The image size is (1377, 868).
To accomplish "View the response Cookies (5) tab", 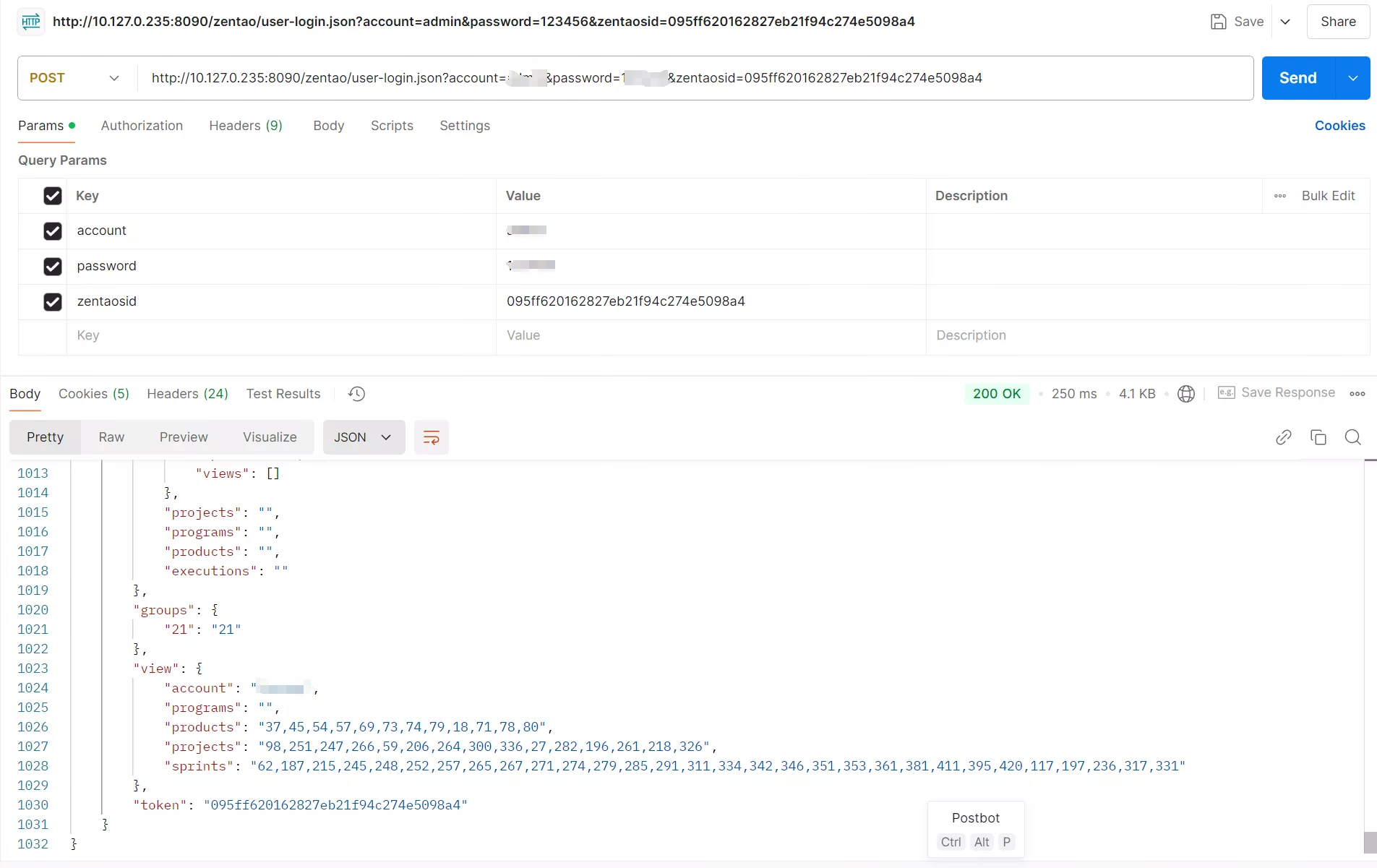I will pos(94,394).
